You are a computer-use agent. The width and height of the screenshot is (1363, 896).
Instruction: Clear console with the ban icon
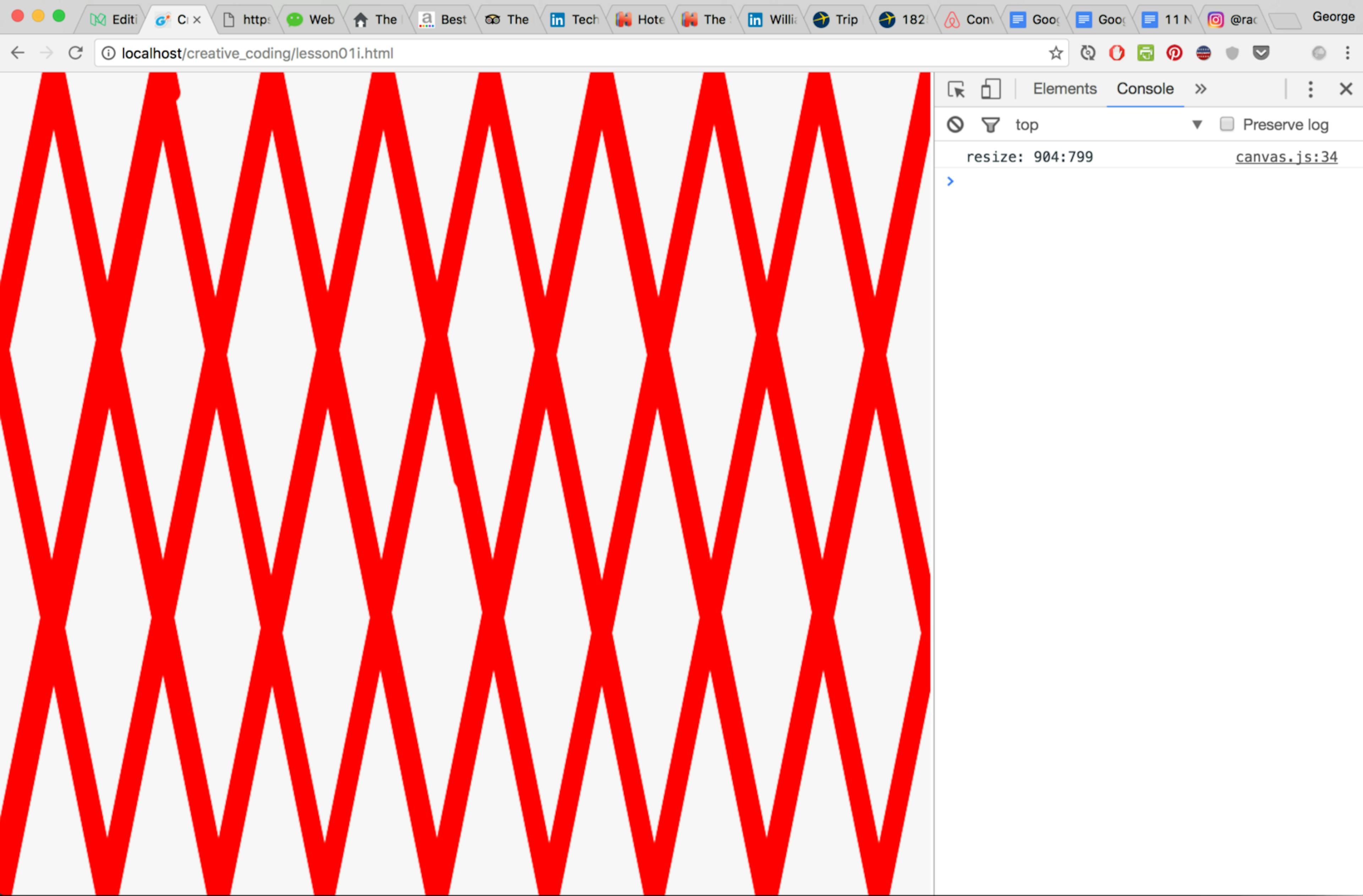point(955,124)
